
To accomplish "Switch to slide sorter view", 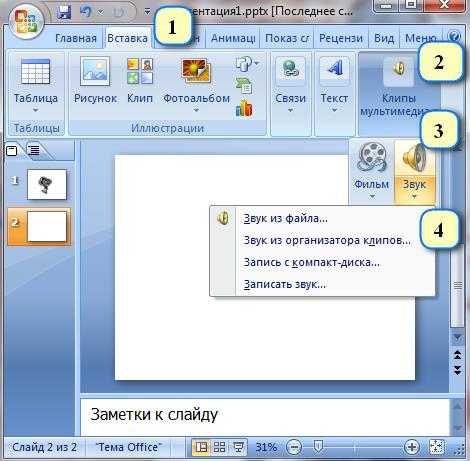I will point(219,447).
